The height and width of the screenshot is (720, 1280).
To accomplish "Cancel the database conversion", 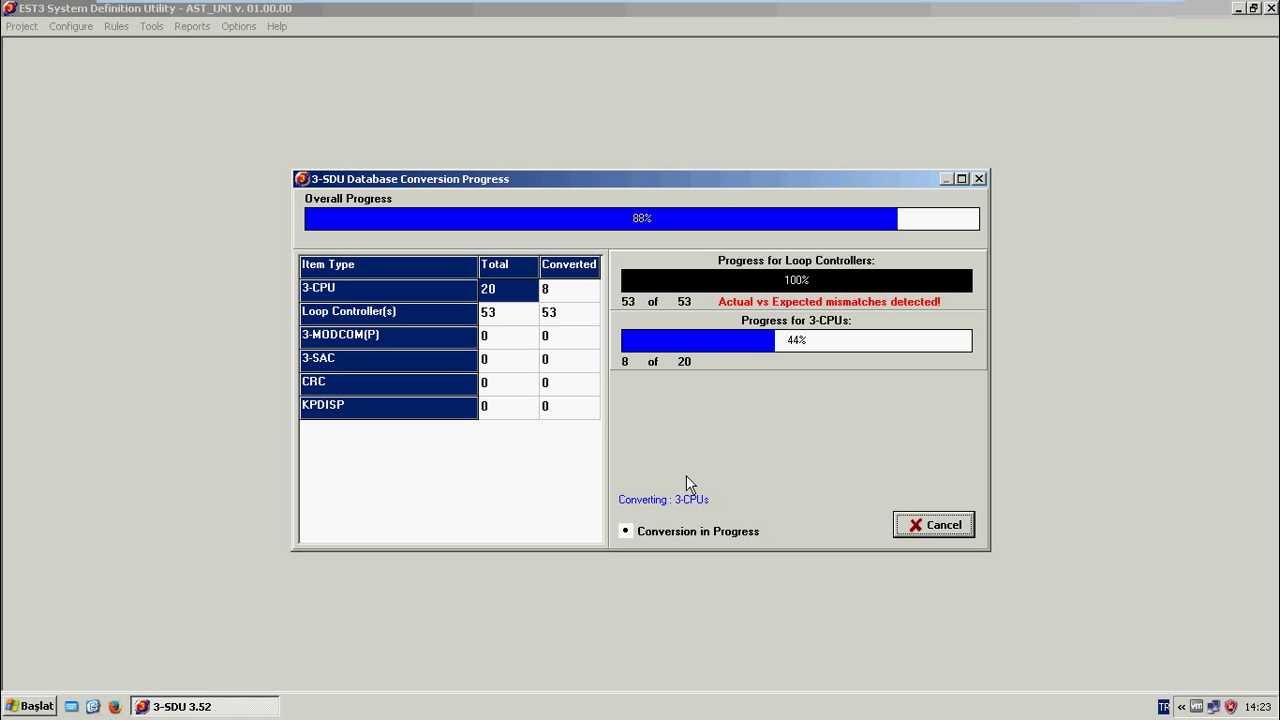I will pos(933,525).
